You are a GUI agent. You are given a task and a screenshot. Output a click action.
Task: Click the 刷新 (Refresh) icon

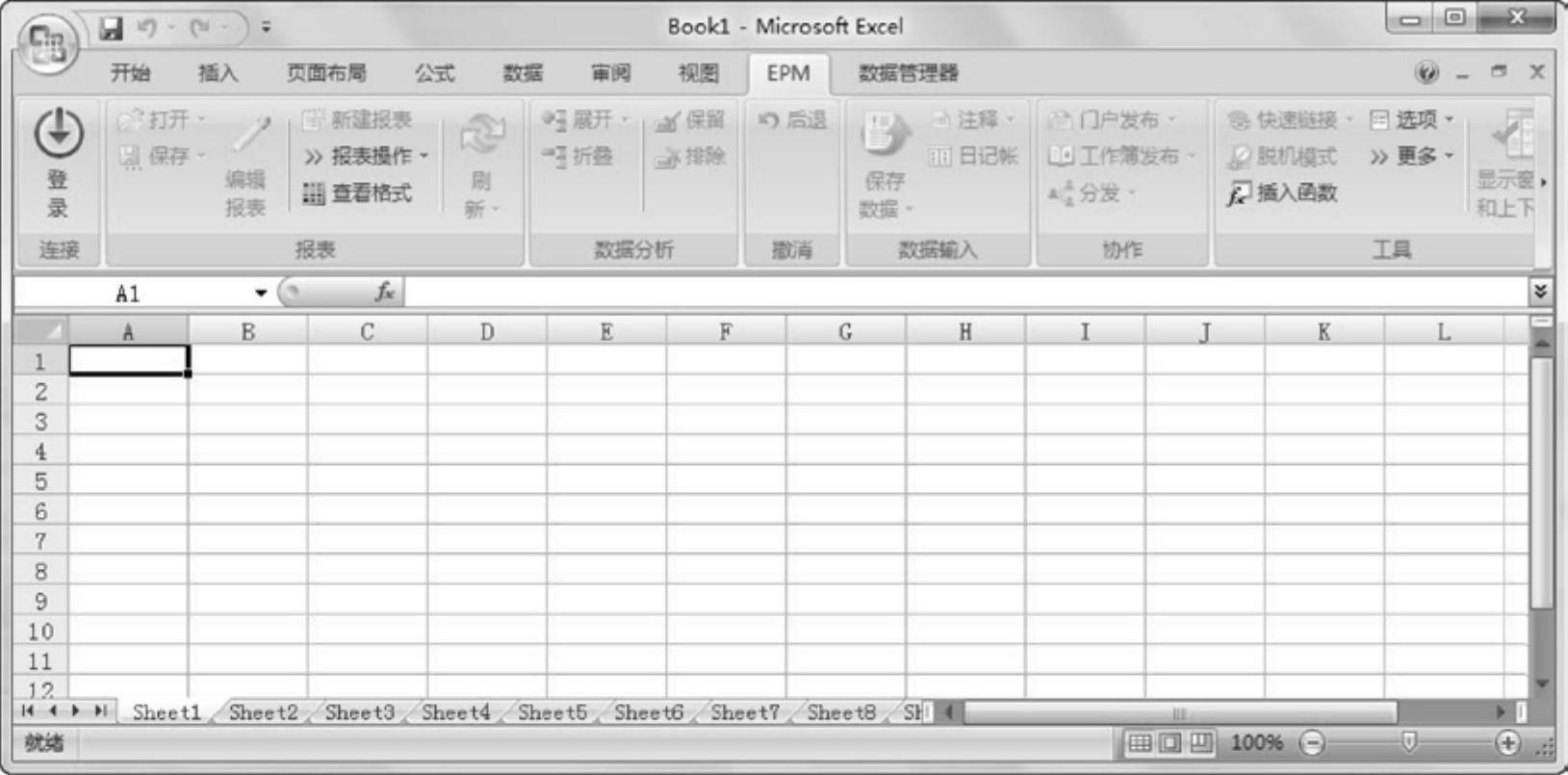[x=481, y=135]
